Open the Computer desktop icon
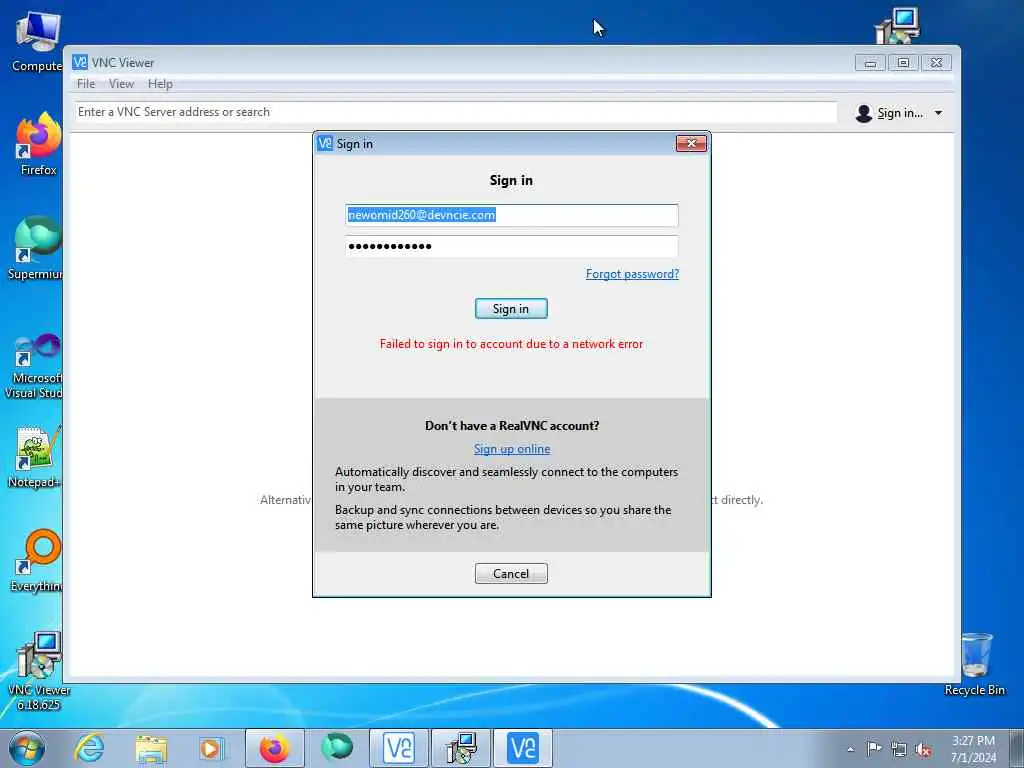The image size is (1024, 768). 37,40
